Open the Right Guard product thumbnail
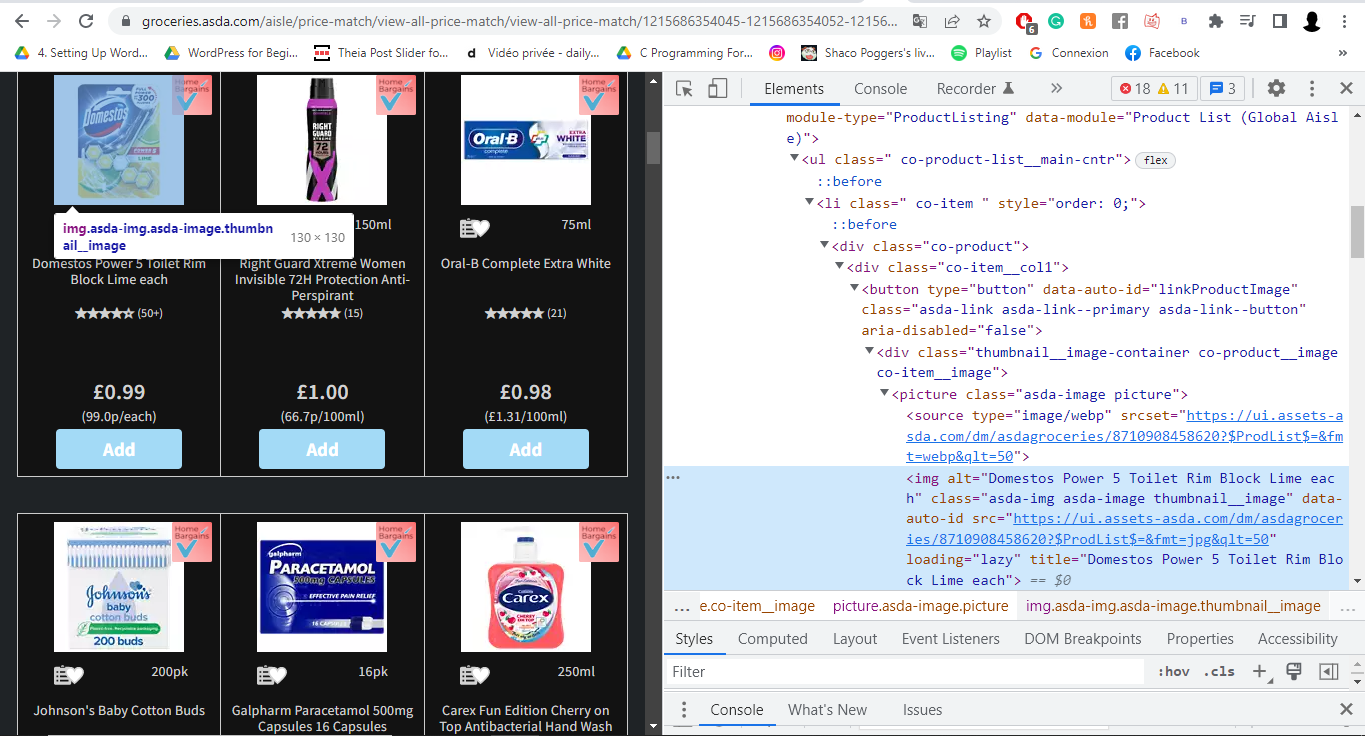The width and height of the screenshot is (1365, 736). (322, 140)
